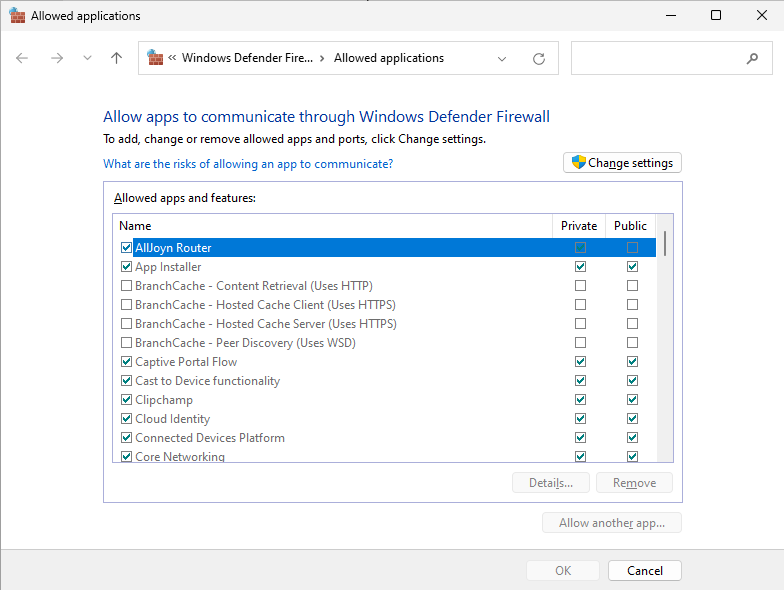Click the double chevron before breadcrumb path
The height and width of the screenshot is (590, 784).
tap(172, 58)
